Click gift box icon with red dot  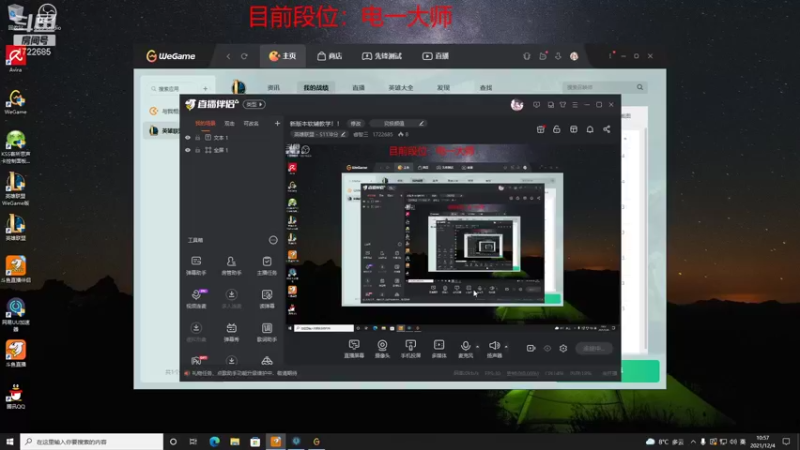click(541, 130)
